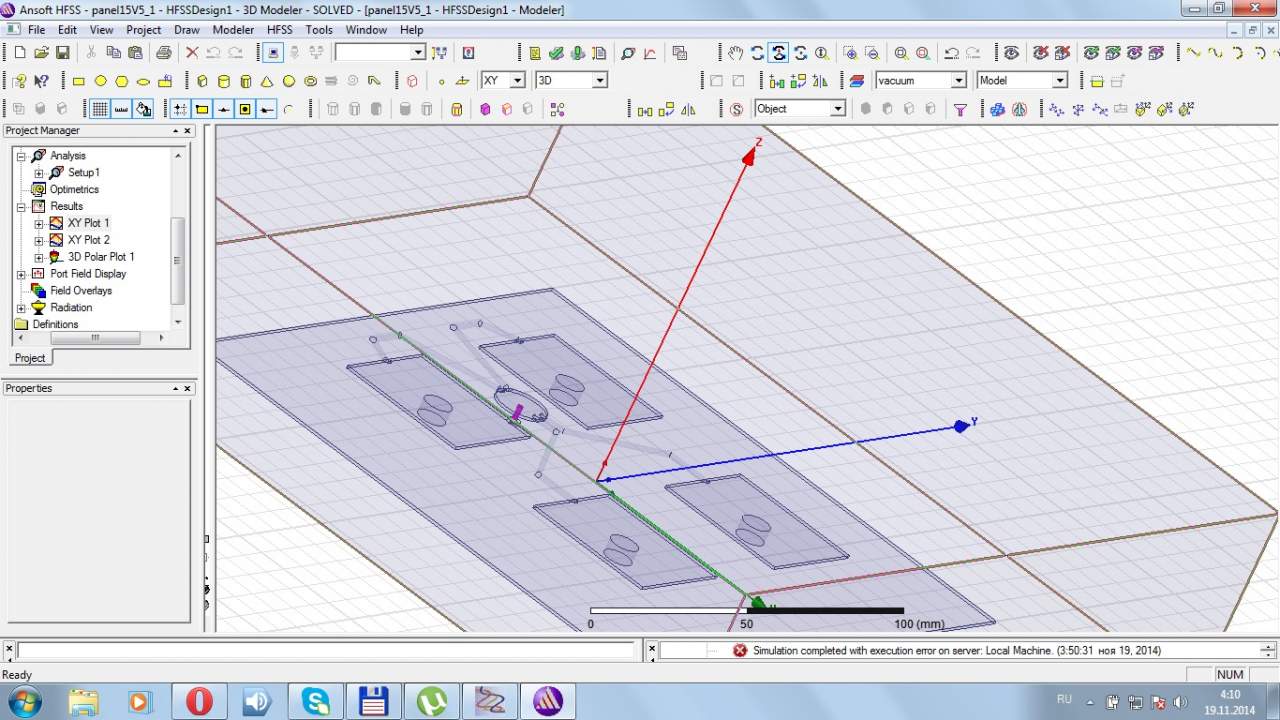Select the Draw rectangle tool

pos(79,81)
